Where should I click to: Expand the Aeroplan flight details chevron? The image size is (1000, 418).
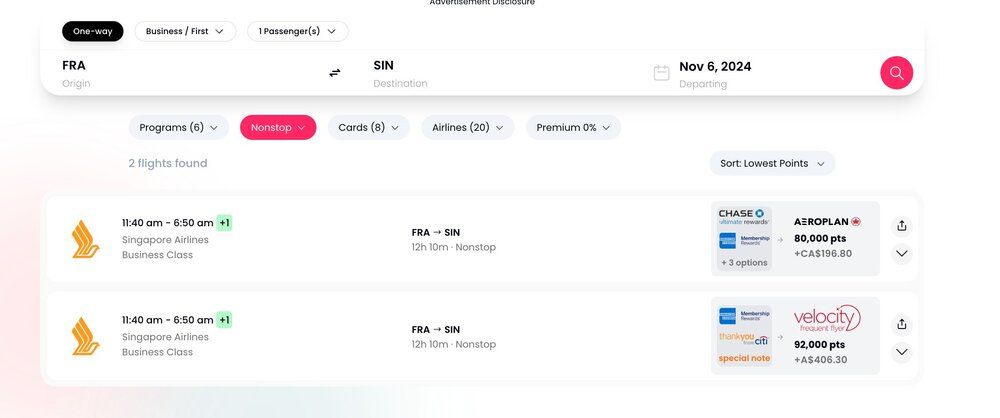click(901, 254)
